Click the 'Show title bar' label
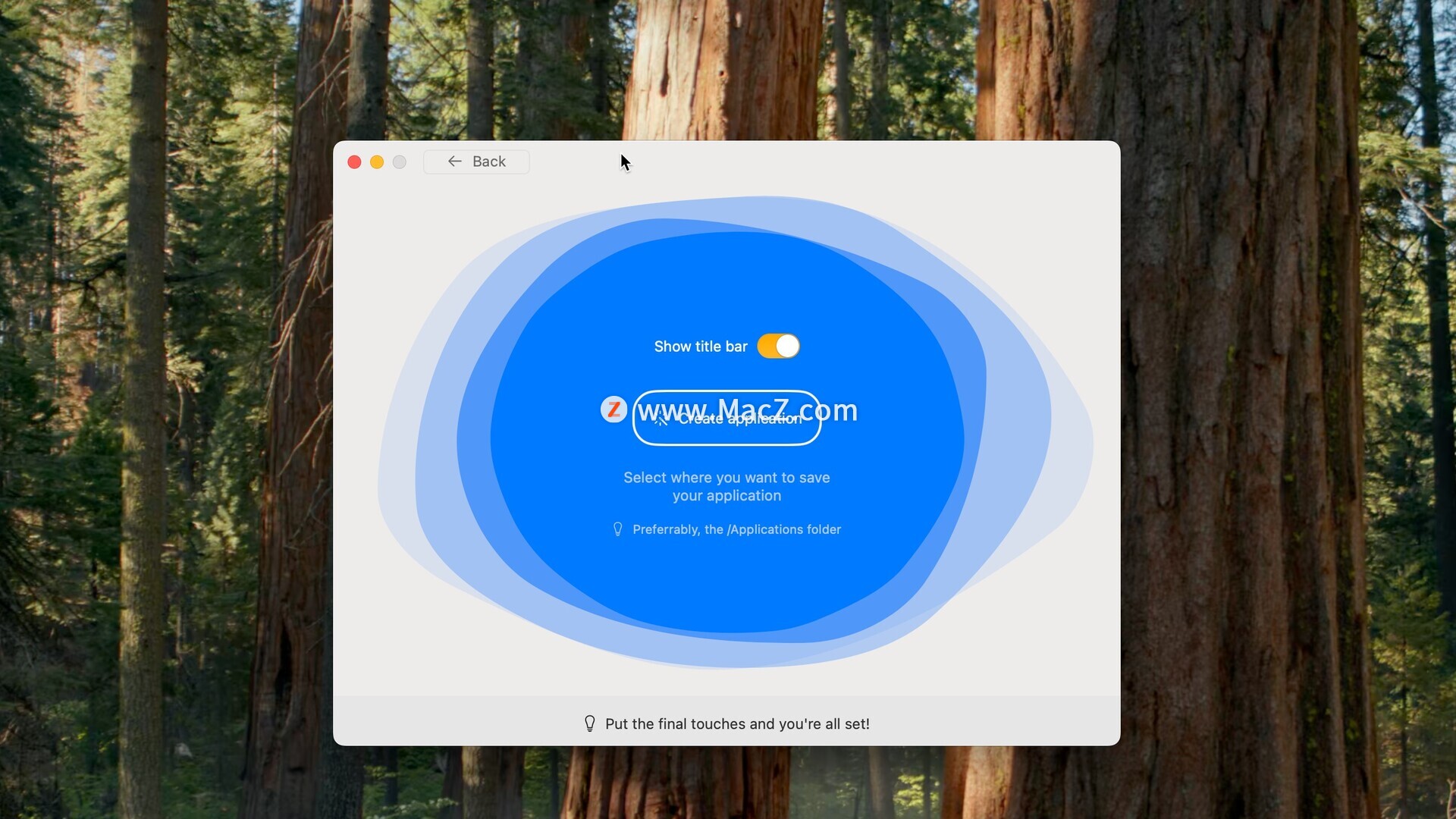 click(701, 347)
